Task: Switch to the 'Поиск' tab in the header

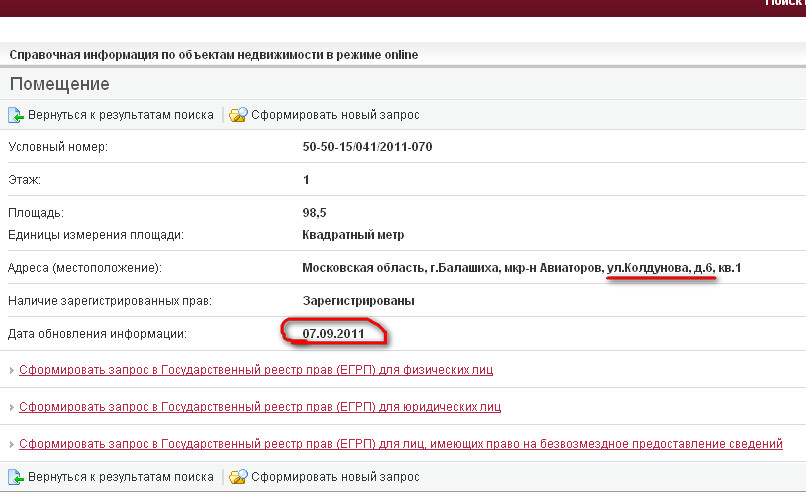Action: (784, 4)
